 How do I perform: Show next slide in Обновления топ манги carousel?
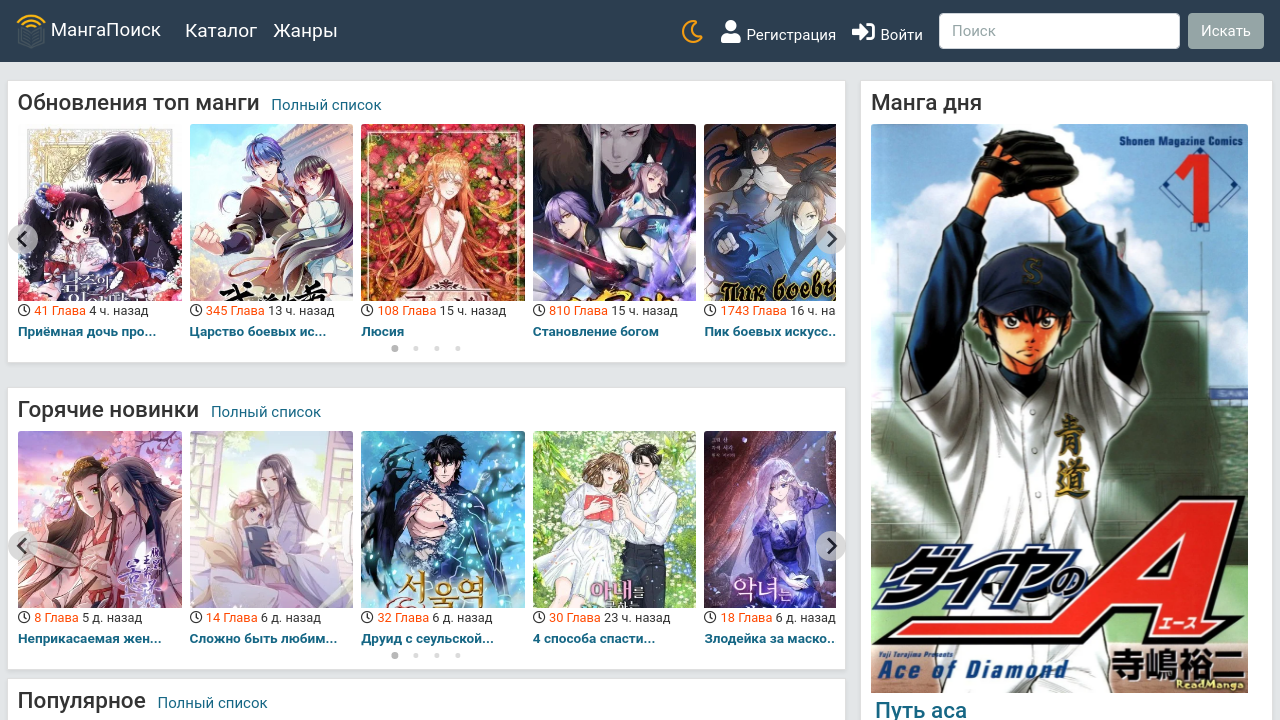[831, 239]
